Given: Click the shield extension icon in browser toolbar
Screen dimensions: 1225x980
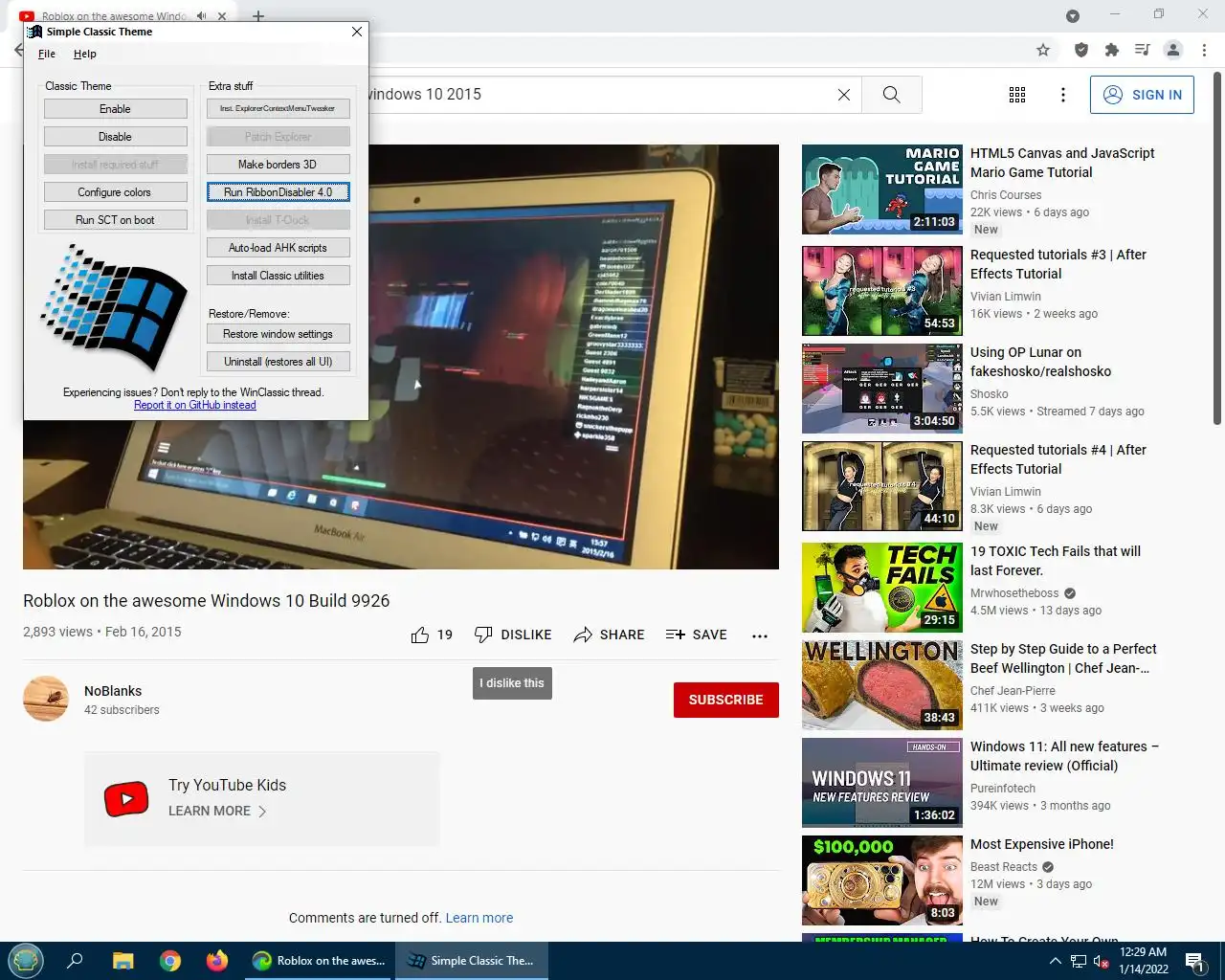Looking at the screenshot, I should pyautogui.click(x=1081, y=50).
